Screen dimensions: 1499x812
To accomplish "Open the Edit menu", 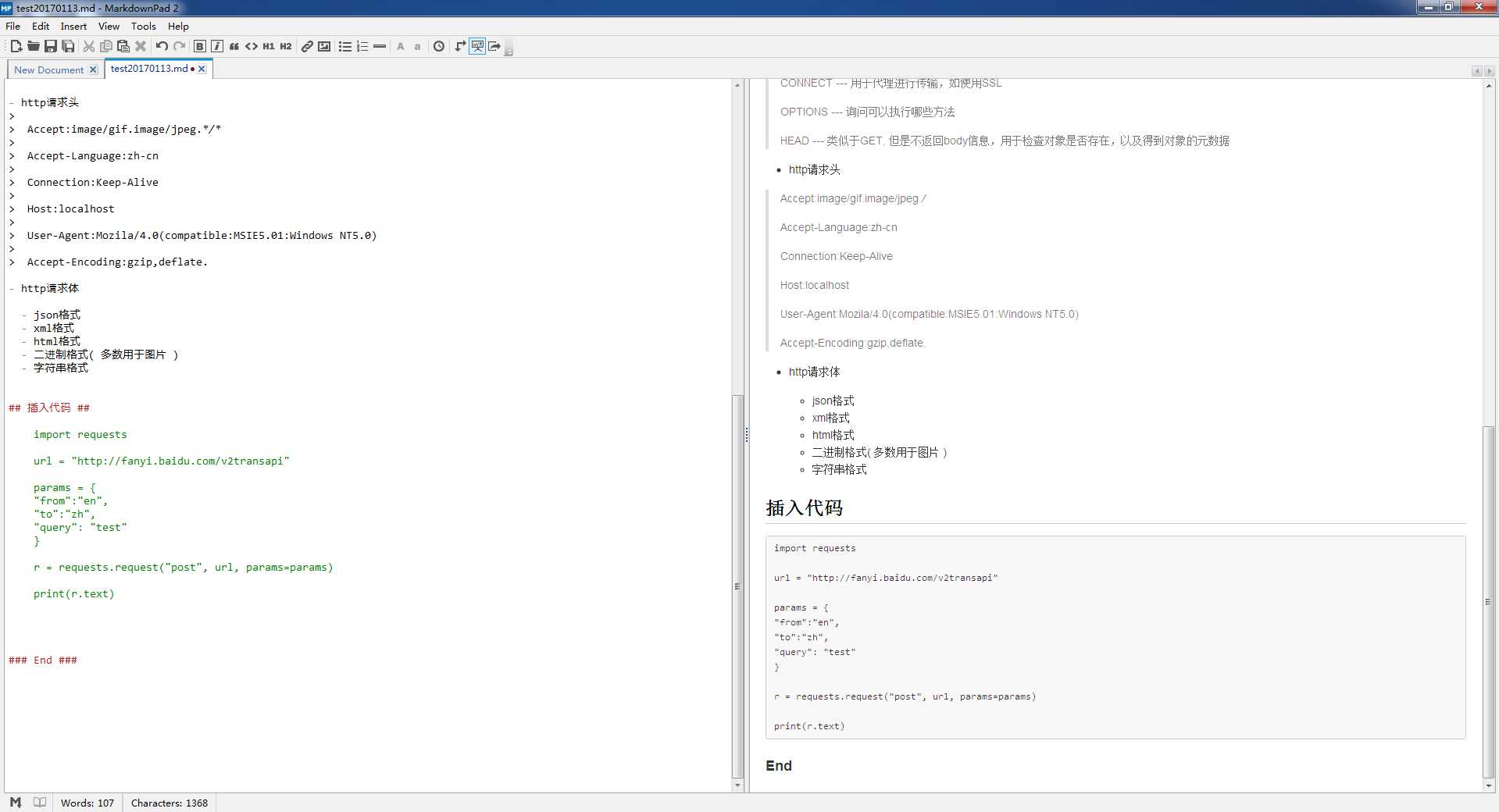I will tap(41, 26).
